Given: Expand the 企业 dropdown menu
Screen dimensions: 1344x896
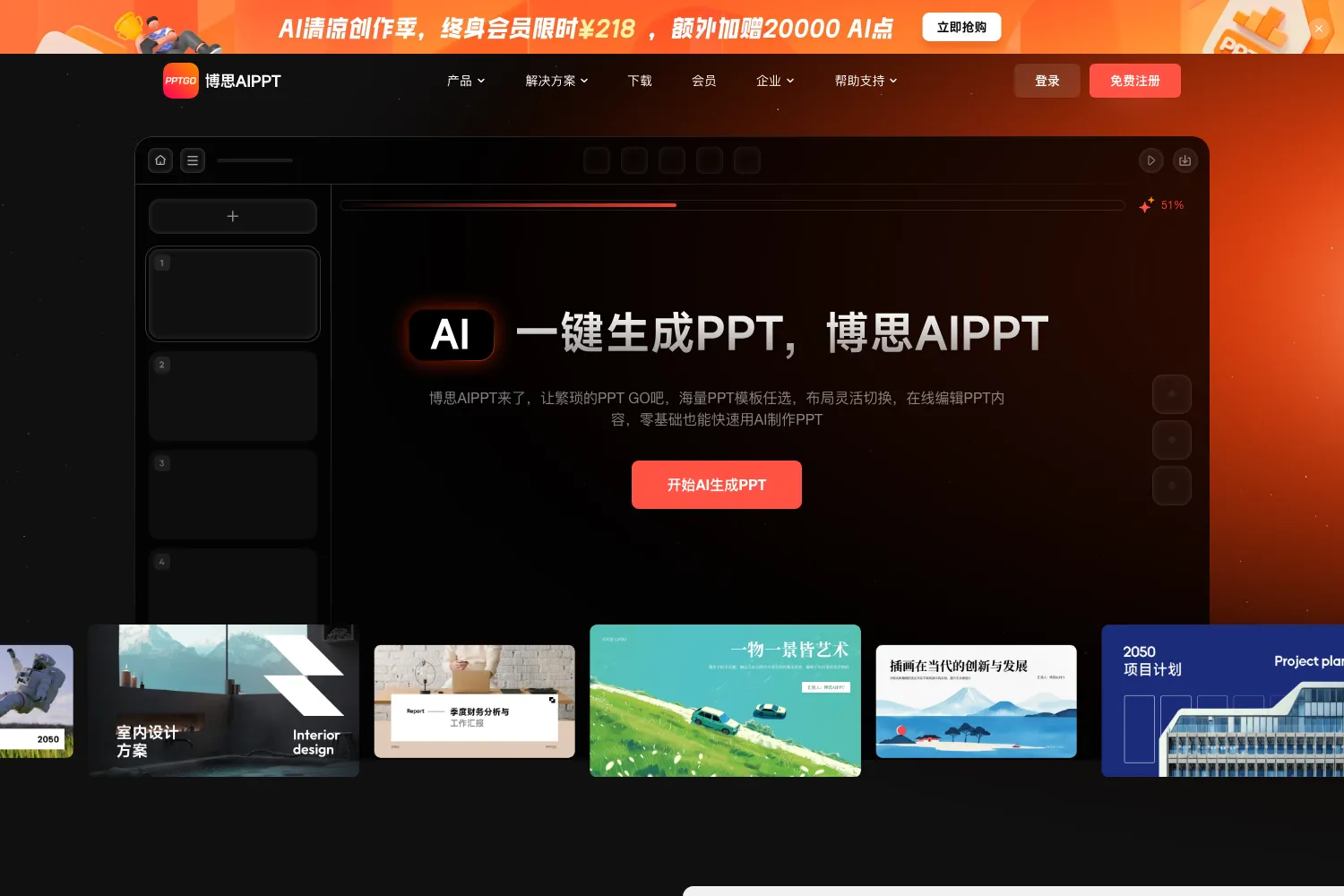Looking at the screenshot, I should pos(775,81).
